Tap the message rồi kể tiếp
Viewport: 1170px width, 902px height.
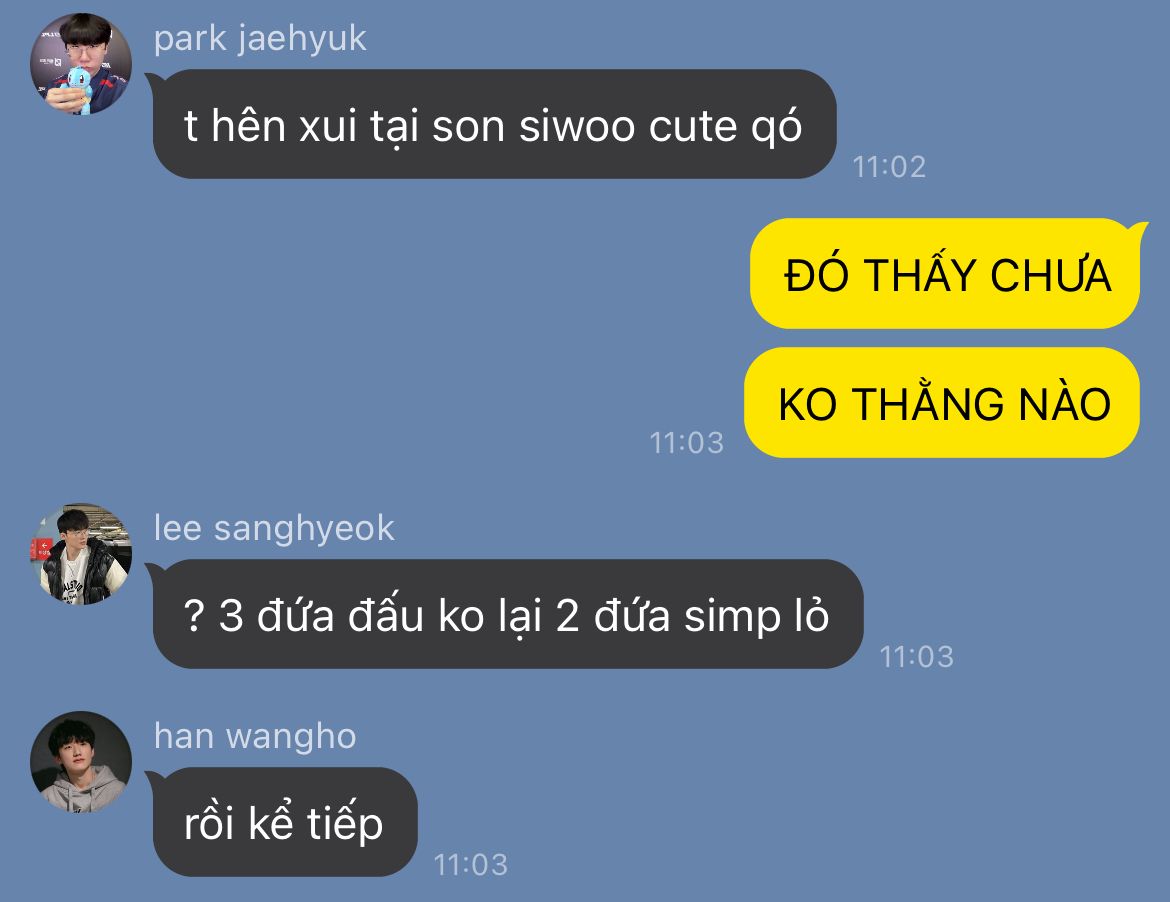click(x=284, y=821)
